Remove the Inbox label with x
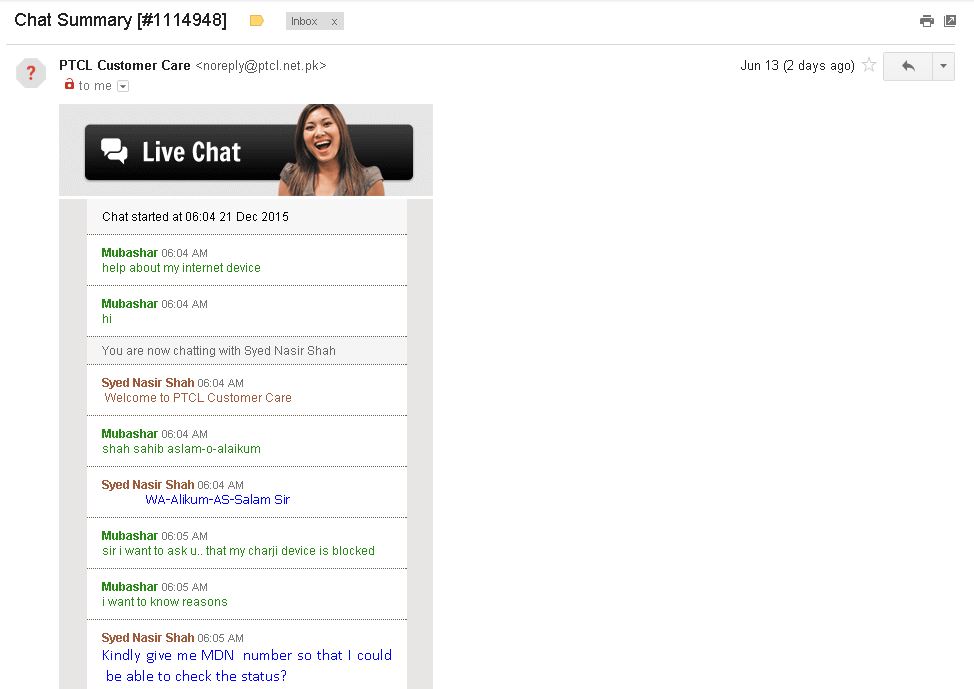The image size is (974, 689). (334, 22)
